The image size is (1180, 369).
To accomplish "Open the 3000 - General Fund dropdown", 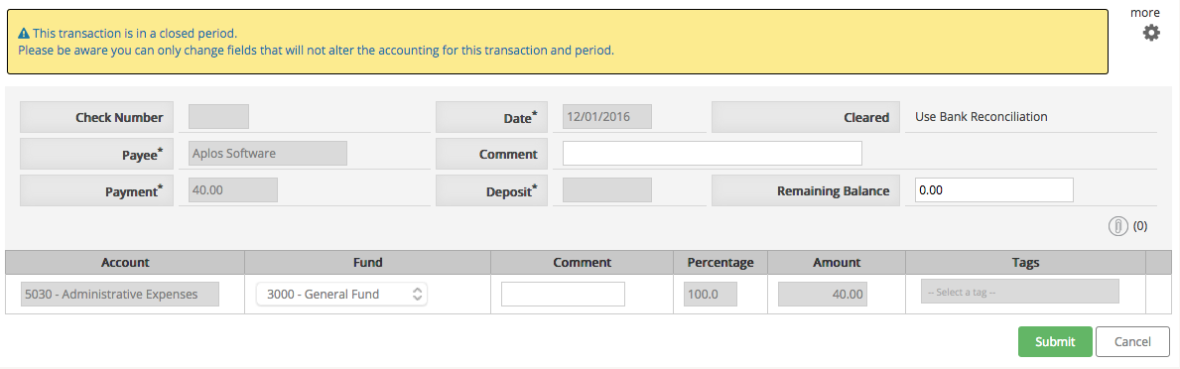I will tap(342, 294).
